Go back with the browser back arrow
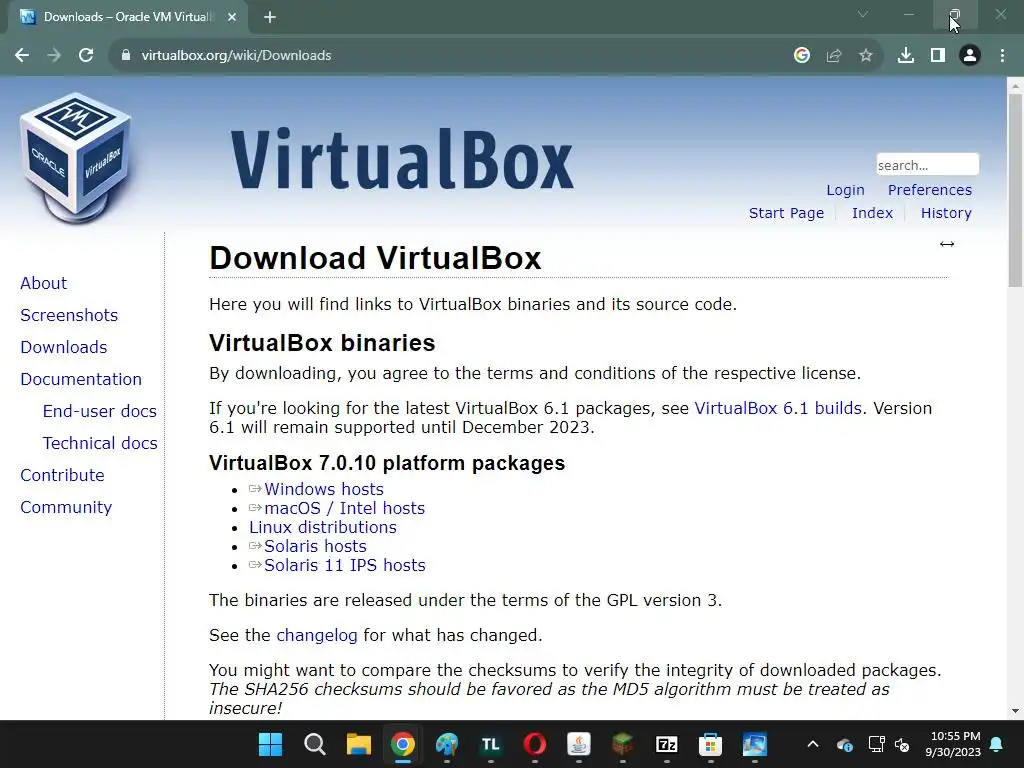1024x768 pixels. click(x=22, y=56)
